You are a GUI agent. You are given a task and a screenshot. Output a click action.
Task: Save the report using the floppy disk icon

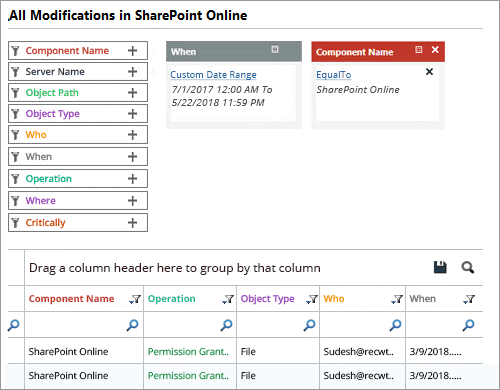440,267
